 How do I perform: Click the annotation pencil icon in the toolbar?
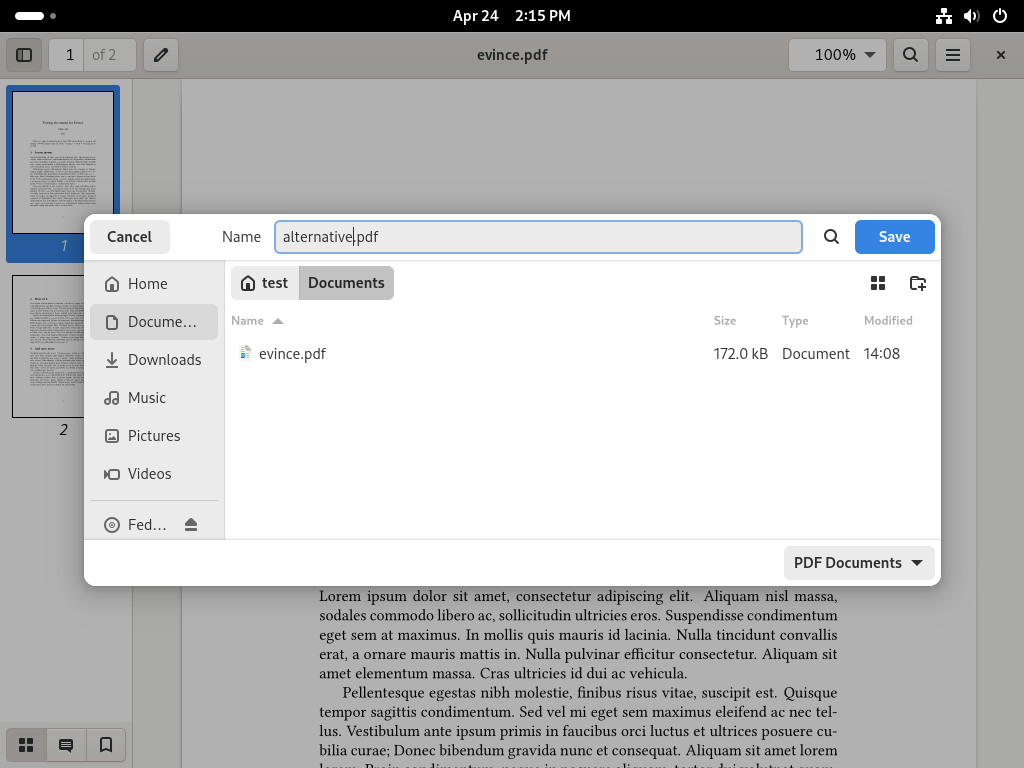[x=161, y=55]
